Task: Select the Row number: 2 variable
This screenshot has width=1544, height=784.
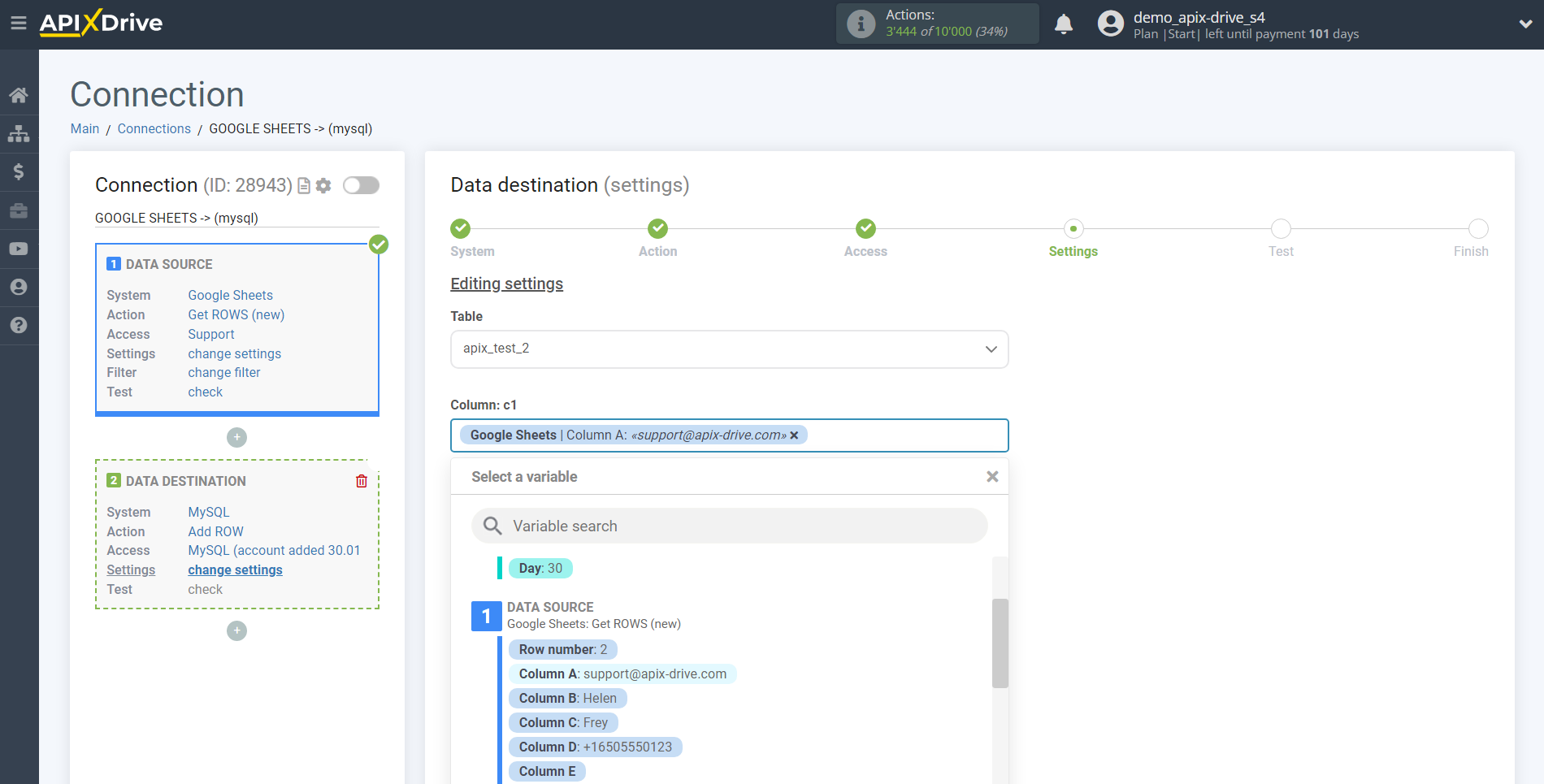Action: (562, 649)
